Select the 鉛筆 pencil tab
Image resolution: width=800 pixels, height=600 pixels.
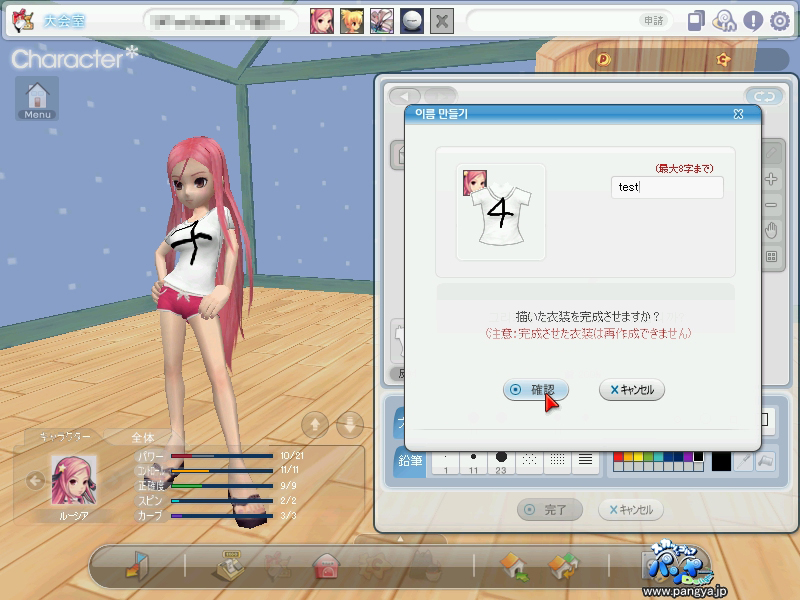(410, 461)
